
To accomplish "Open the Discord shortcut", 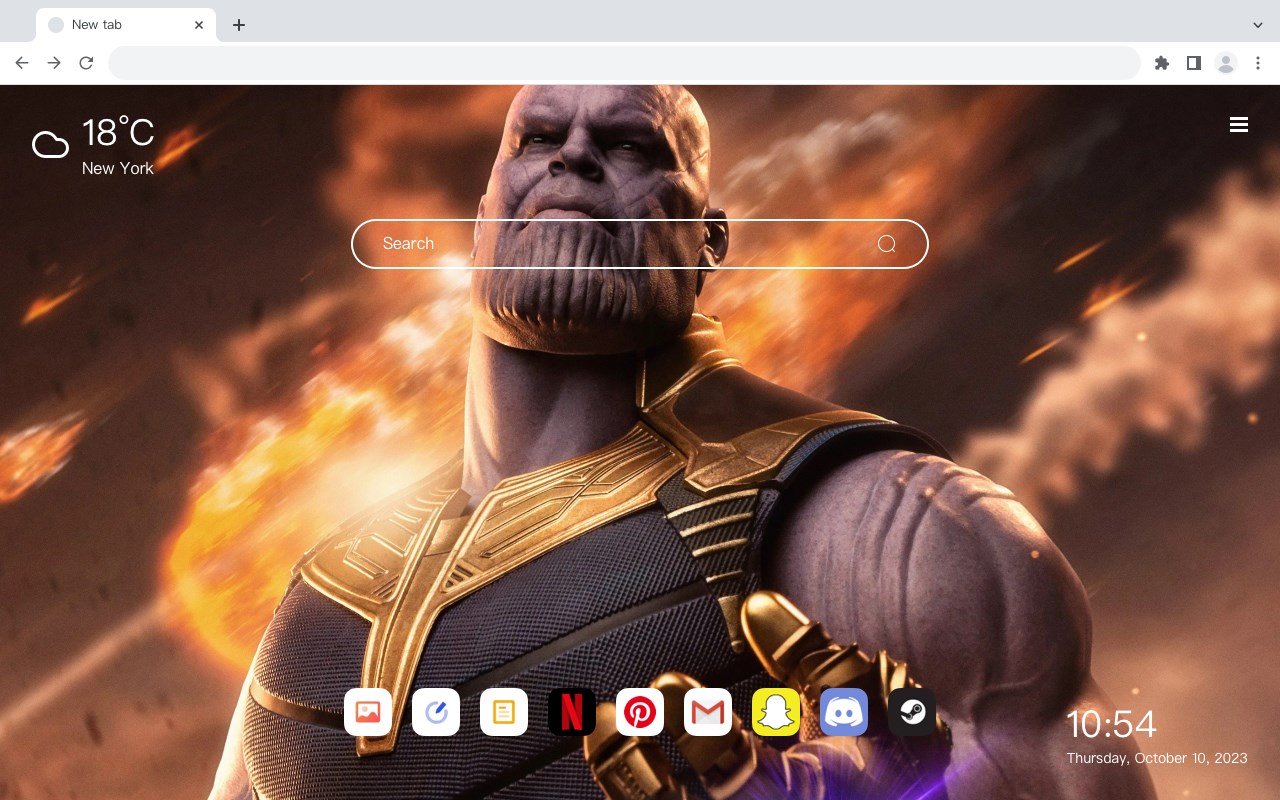I will (844, 712).
